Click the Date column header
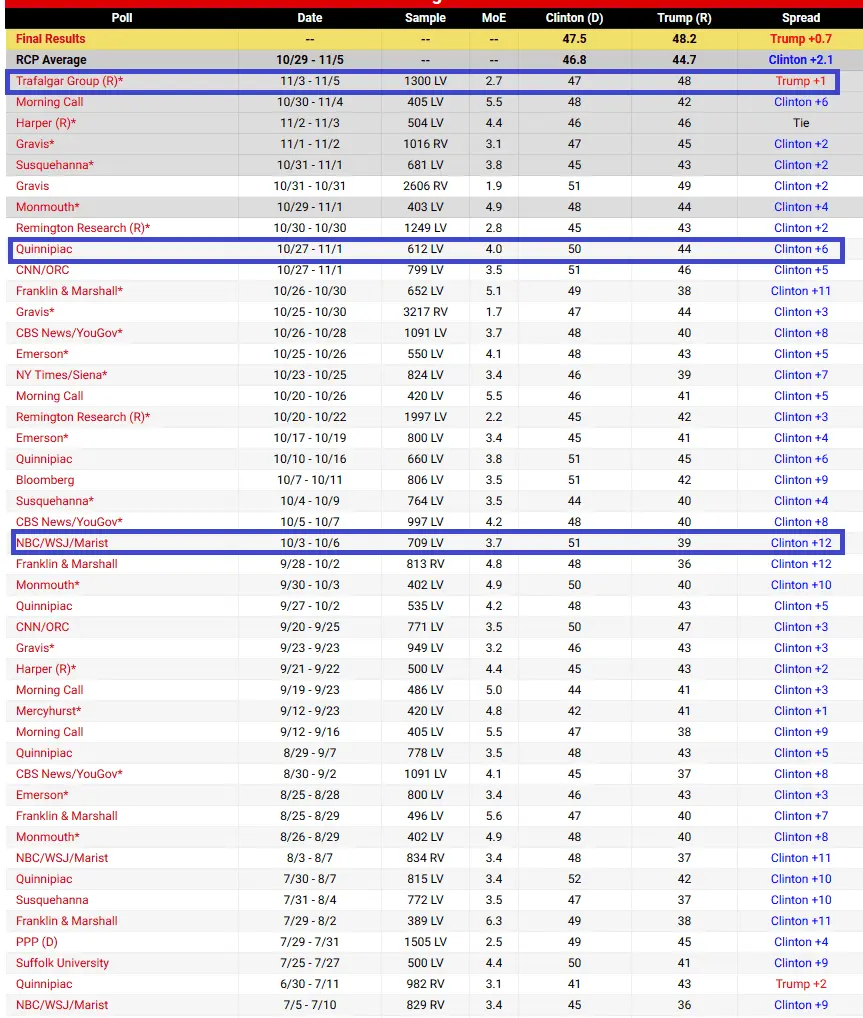 pyautogui.click(x=310, y=18)
